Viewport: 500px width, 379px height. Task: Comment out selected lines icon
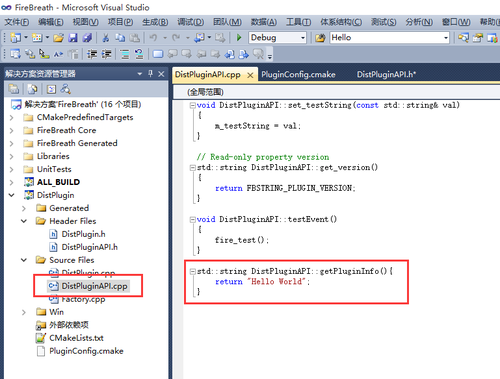click(125, 54)
